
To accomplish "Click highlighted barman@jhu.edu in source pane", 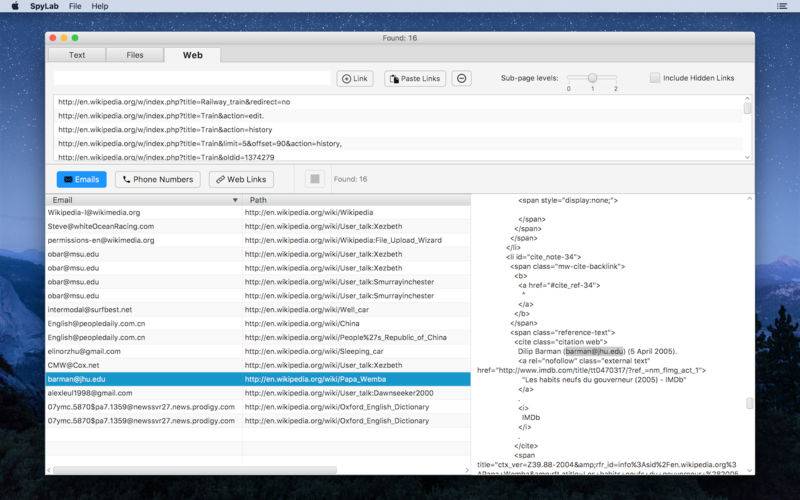I will click(594, 351).
